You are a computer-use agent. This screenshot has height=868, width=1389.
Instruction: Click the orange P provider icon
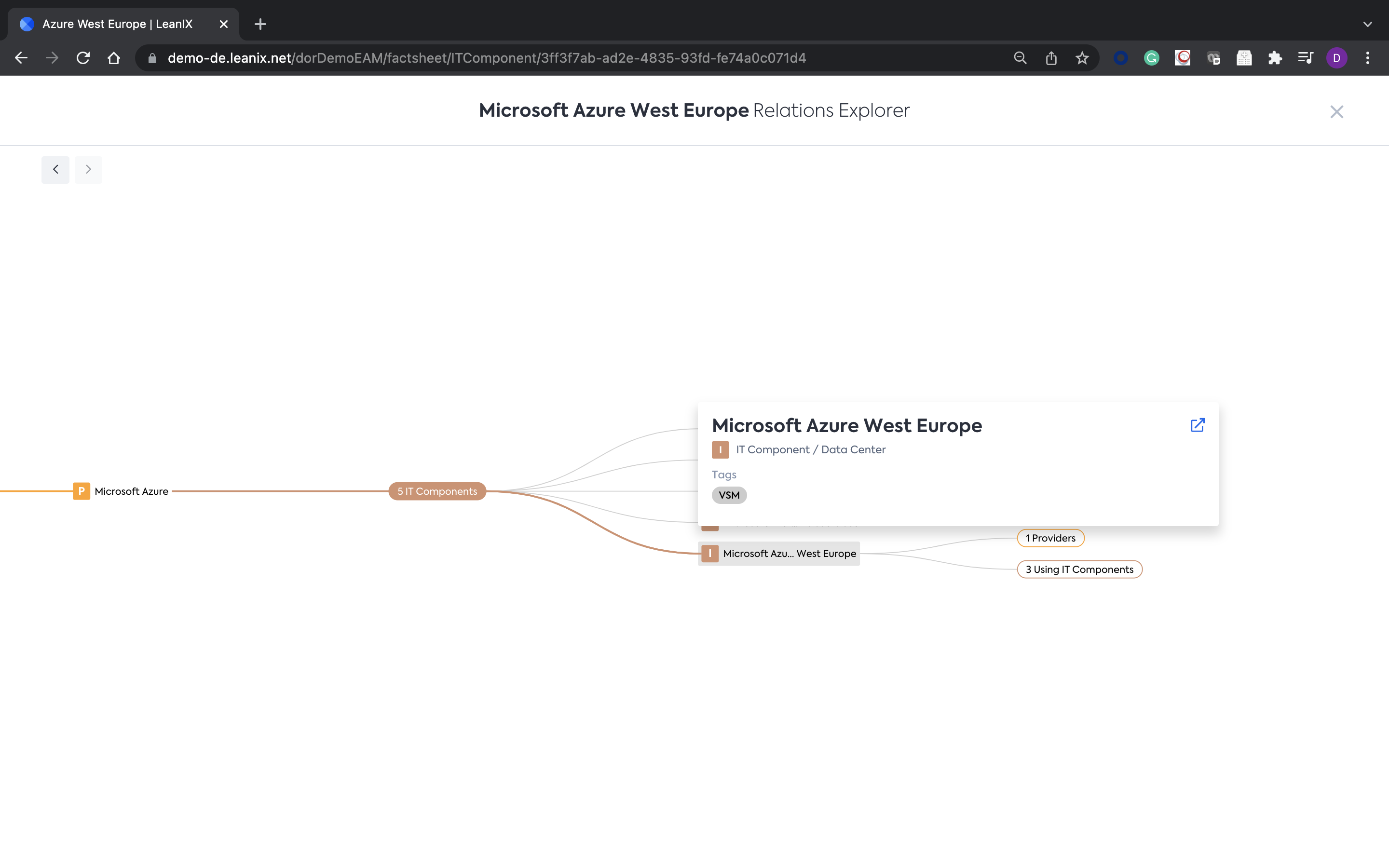click(x=82, y=491)
